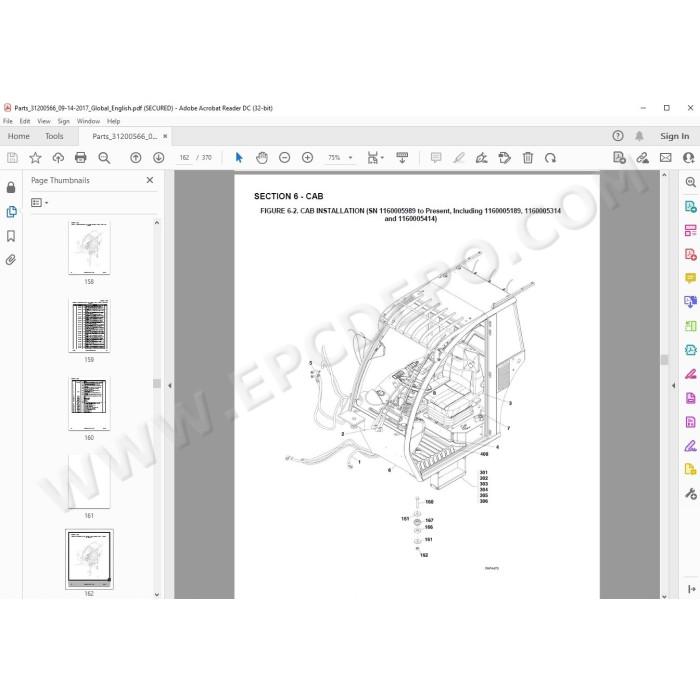This screenshot has height=700, width=700.
Task: Open the search tool in right pane
Action: click(691, 182)
